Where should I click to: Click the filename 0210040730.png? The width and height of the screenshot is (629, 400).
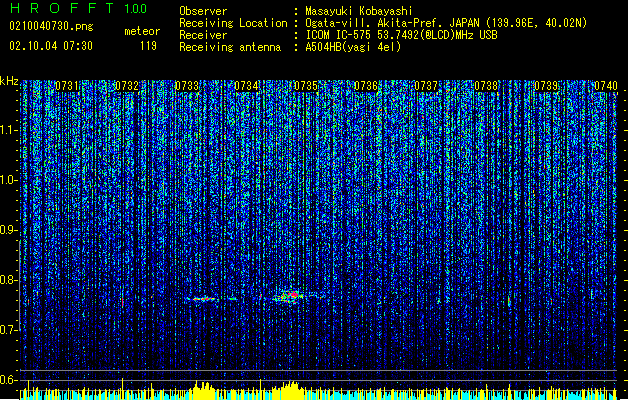[x=51, y=26]
